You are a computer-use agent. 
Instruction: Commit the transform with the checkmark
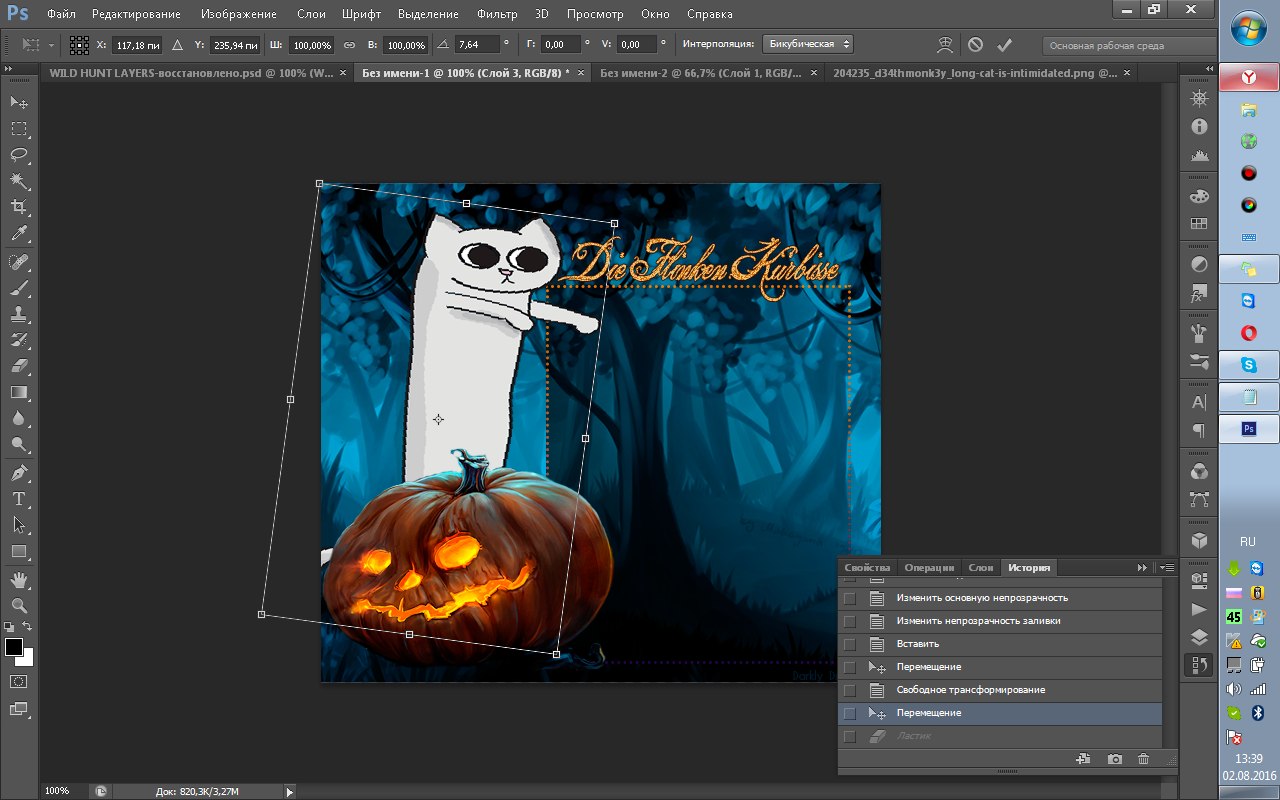click(1005, 45)
